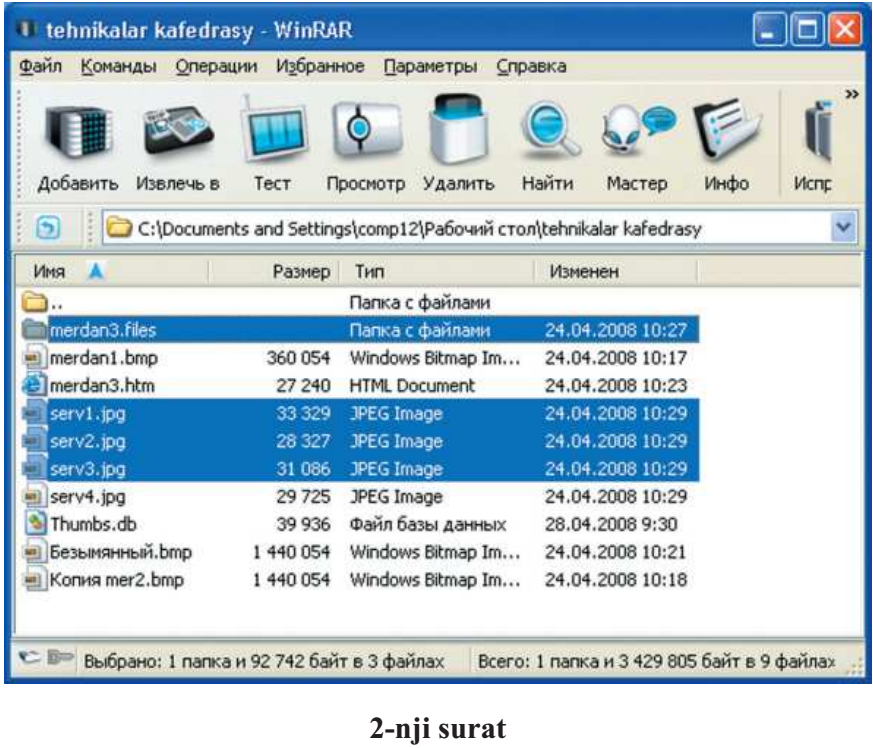Expand the address path dropdown arrow
The height and width of the screenshot is (748, 873).
pos(844,228)
